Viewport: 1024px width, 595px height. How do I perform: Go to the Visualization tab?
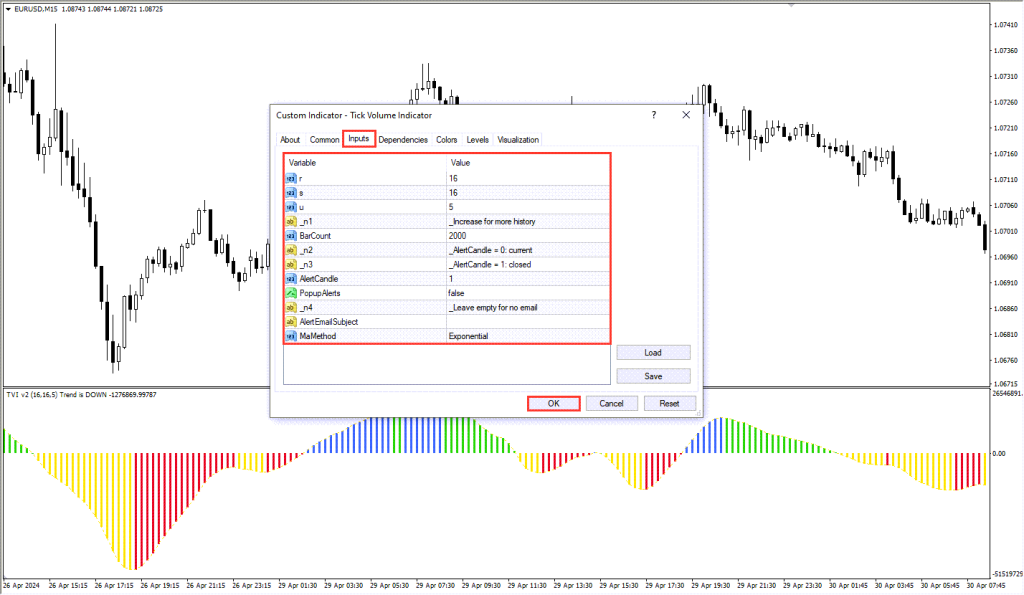point(518,140)
